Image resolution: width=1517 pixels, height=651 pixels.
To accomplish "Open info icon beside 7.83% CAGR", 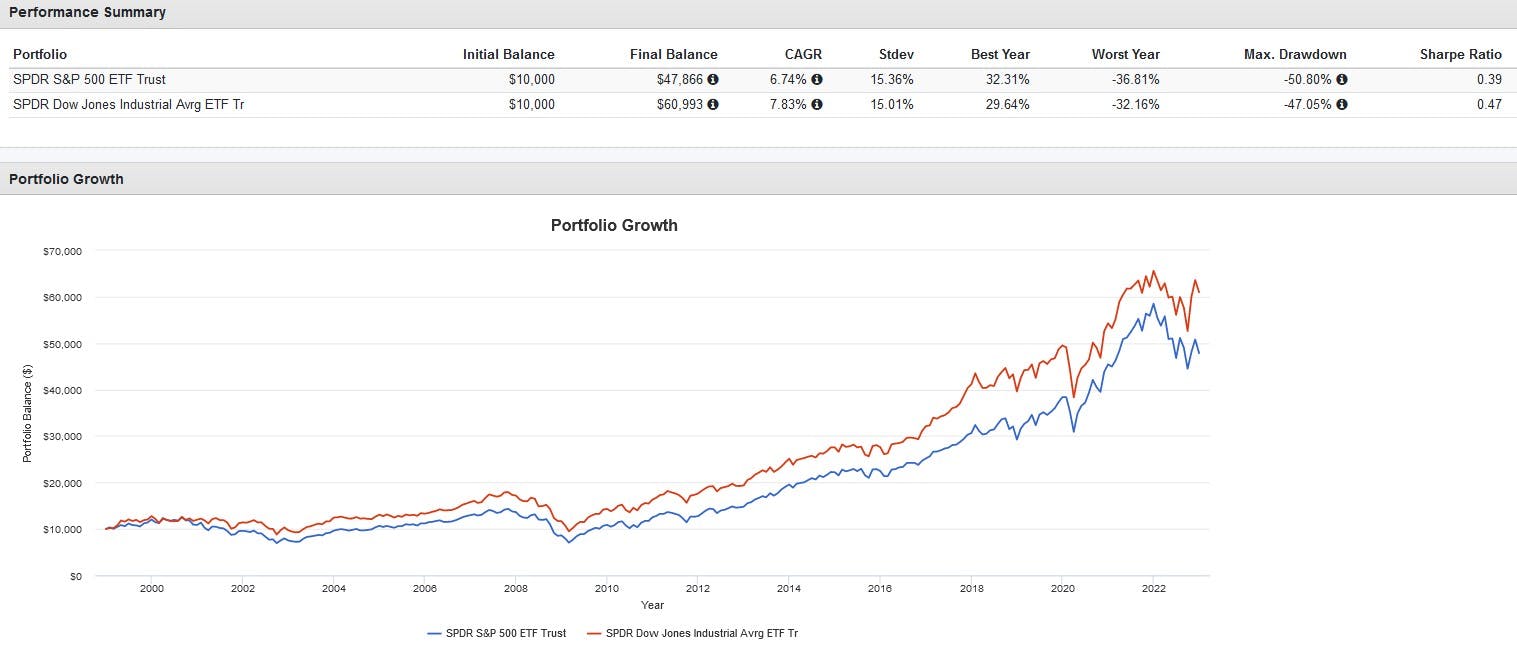I will tap(817, 104).
